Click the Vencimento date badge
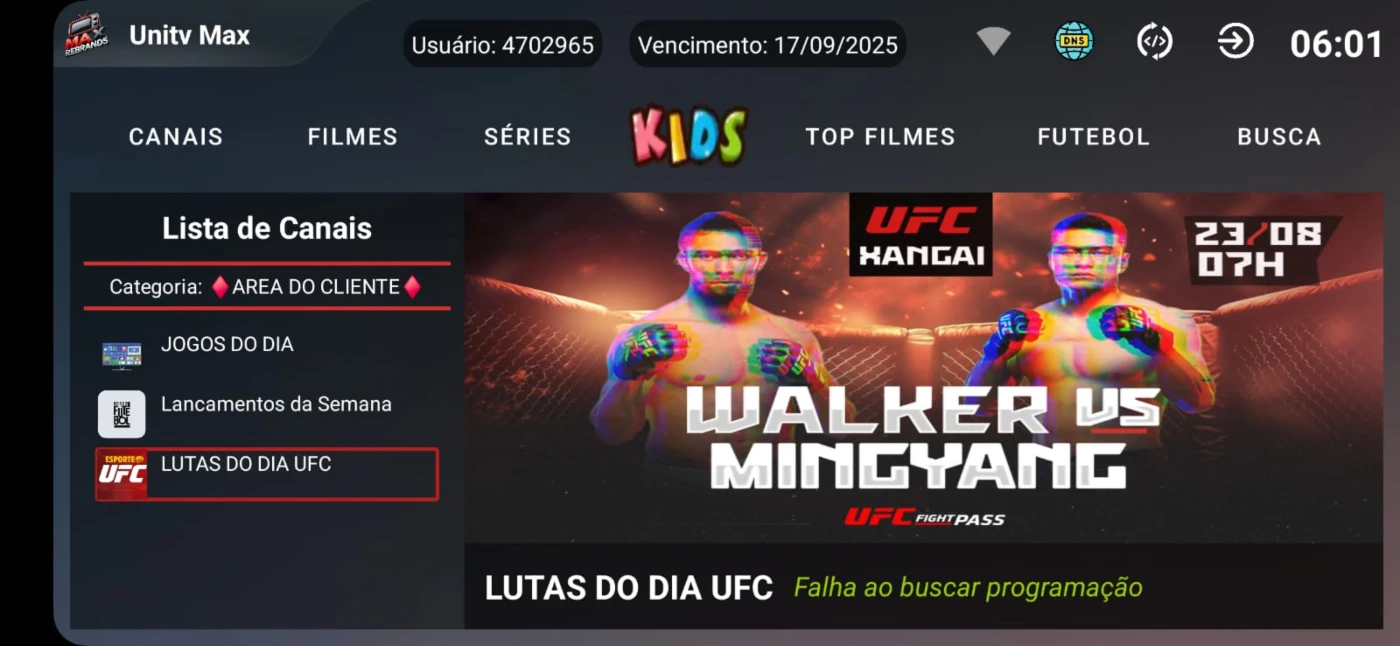Image resolution: width=1400 pixels, height=646 pixels. [768, 45]
